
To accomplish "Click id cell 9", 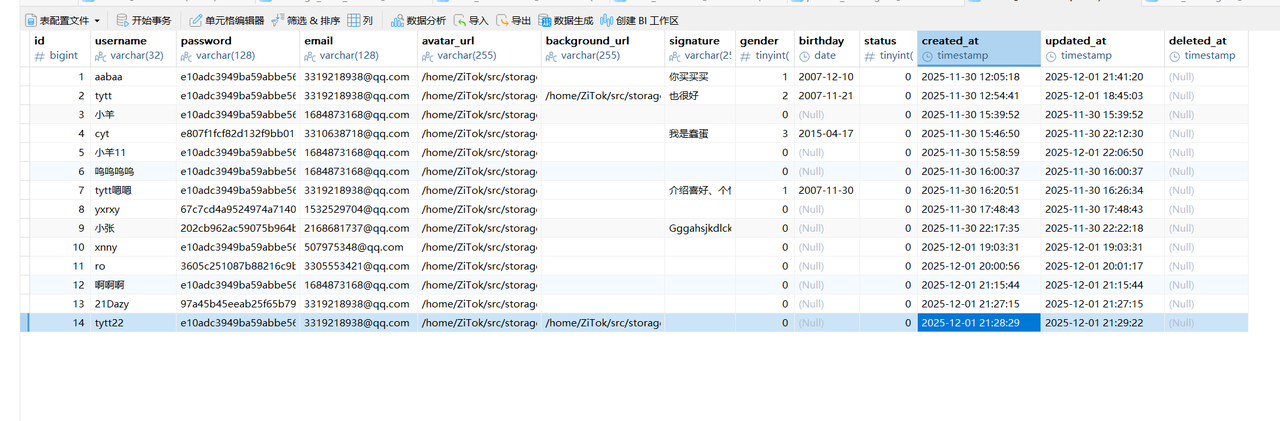I will click(x=58, y=229).
